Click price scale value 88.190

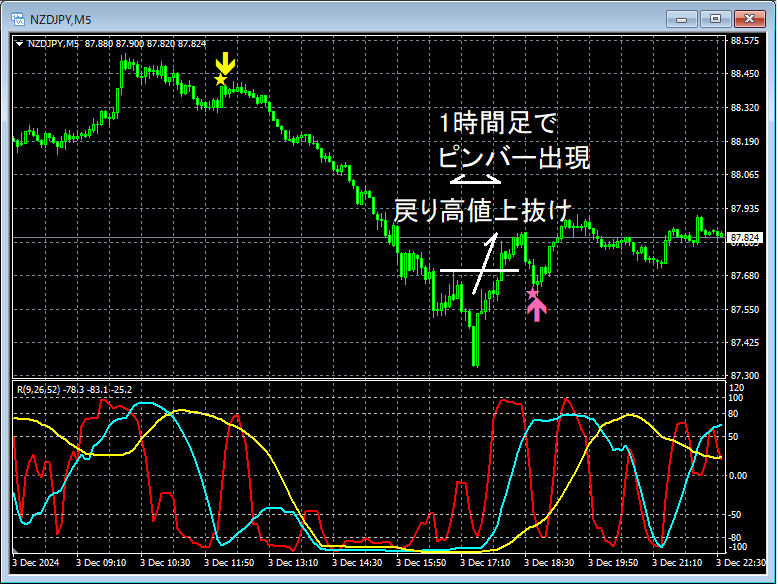[x=745, y=141]
